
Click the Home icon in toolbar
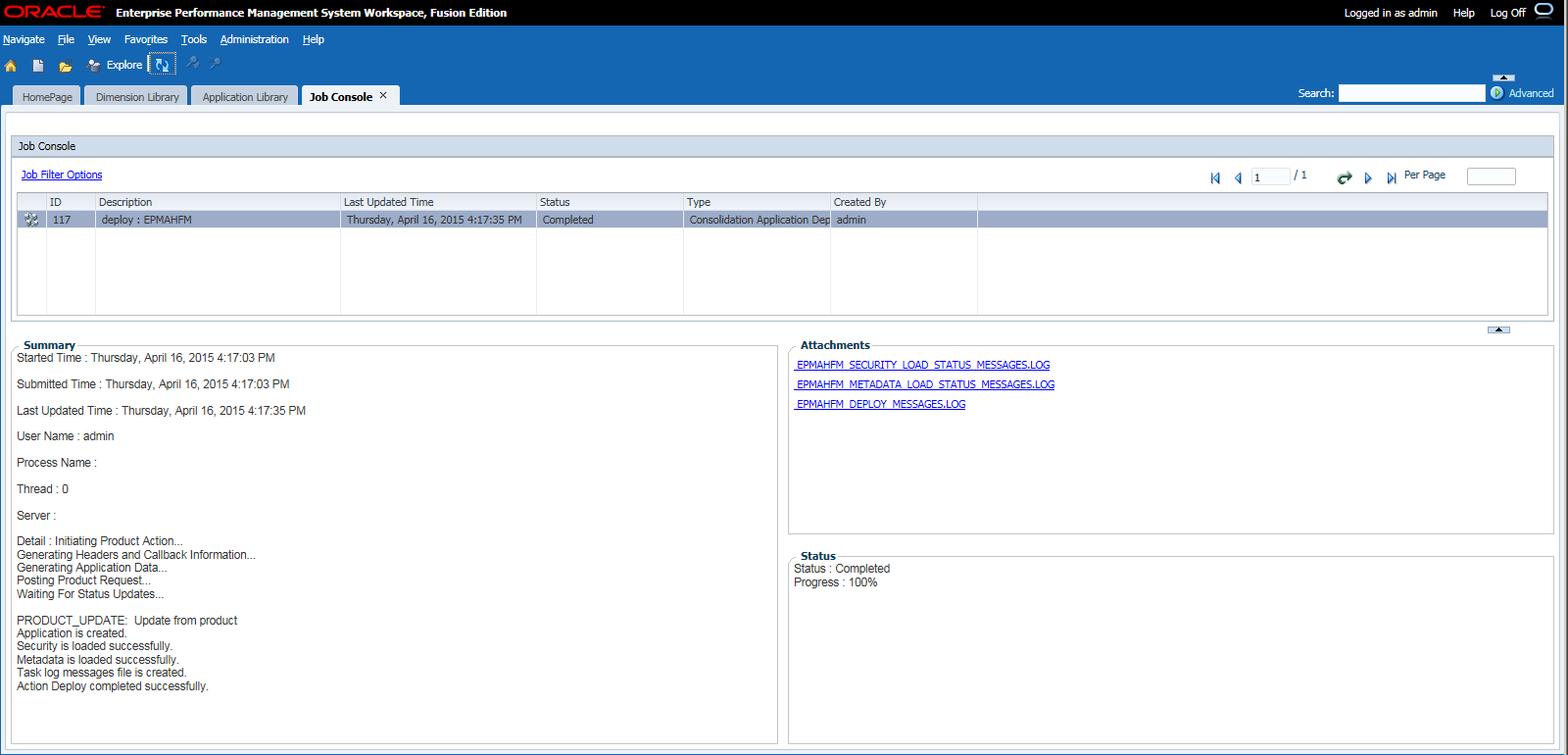pyautogui.click(x=11, y=66)
